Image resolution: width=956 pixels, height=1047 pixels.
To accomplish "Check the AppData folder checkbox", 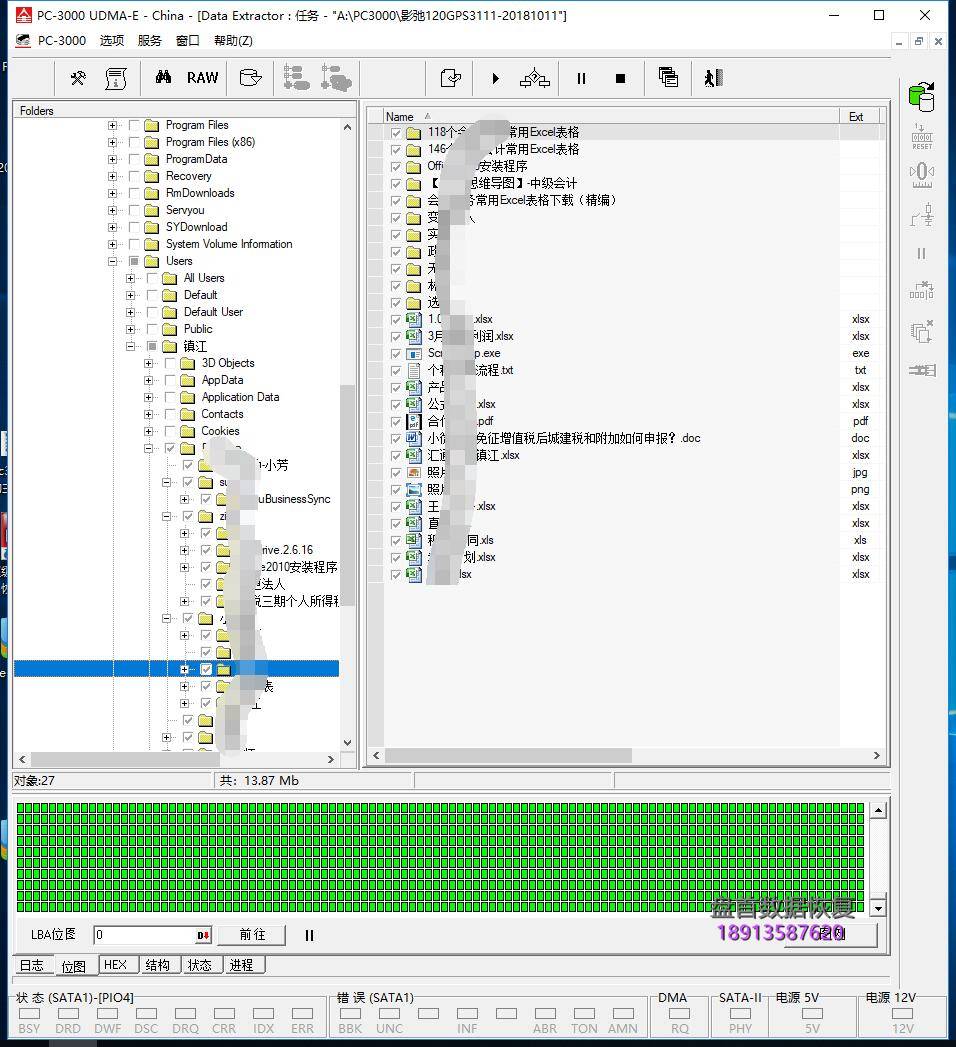I will click(x=170, y=380).
